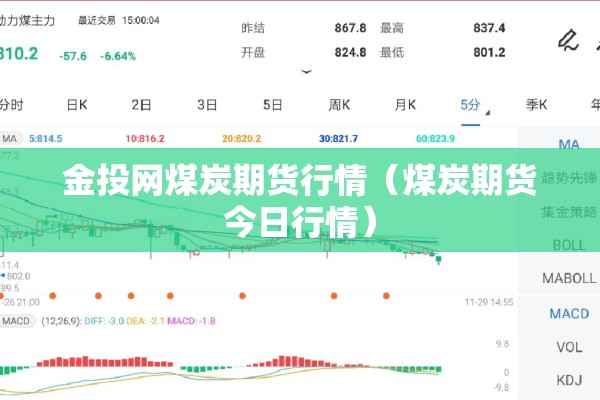The image size is (600, 400).
Task: Click the 最低 value 801.2
Action: [x=489, y=52]
